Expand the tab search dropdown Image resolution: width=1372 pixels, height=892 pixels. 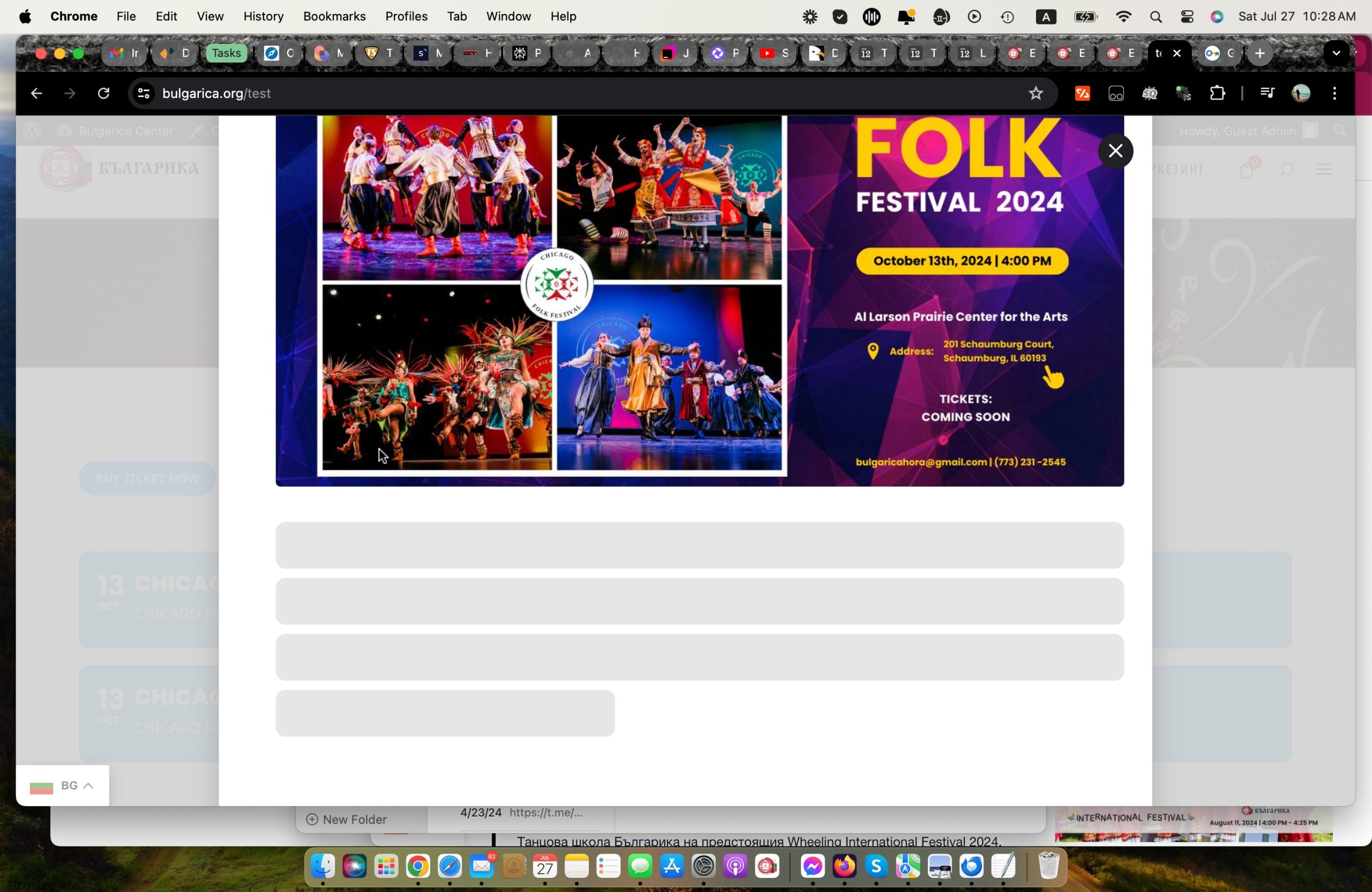pos(1336,54)
